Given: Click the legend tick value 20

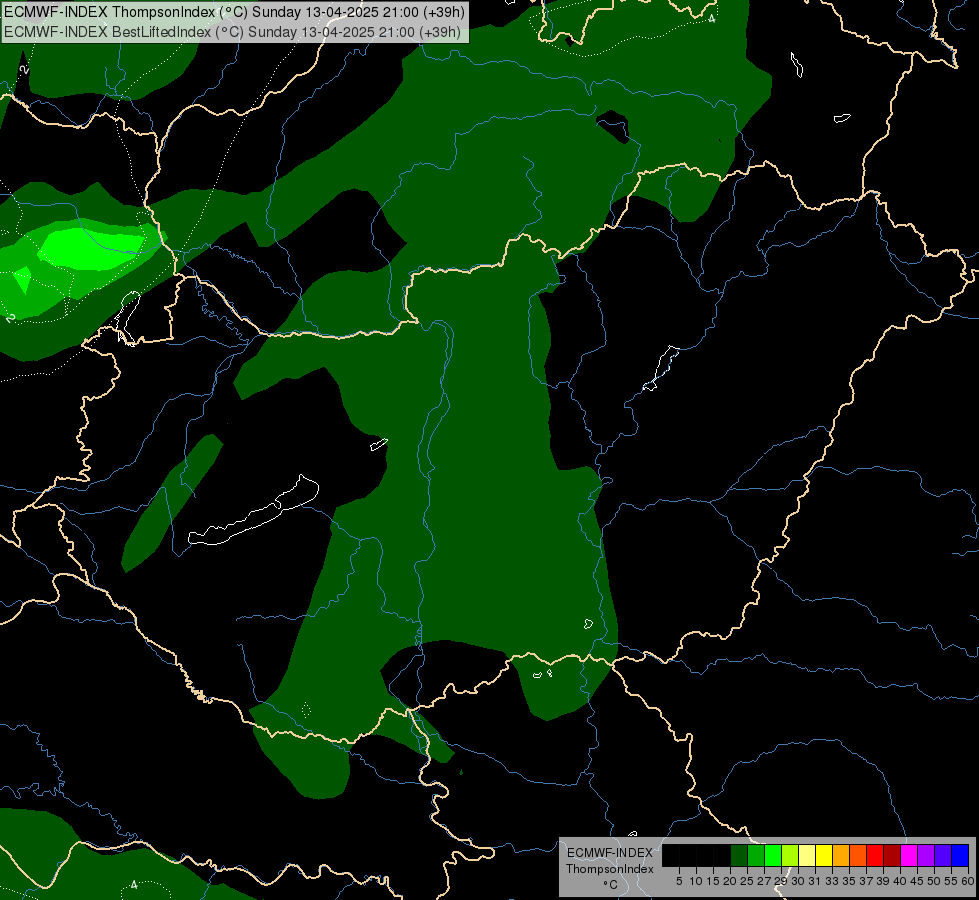Looking at the screenshot, I should (x=730, y=881).
